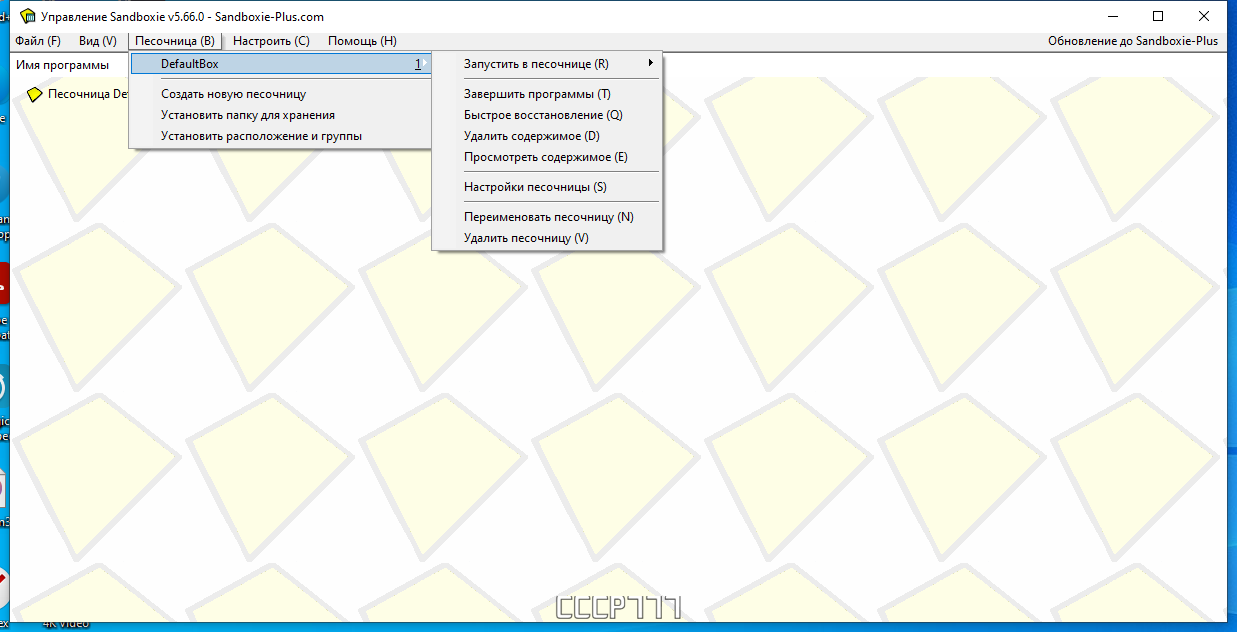The width and height of the screenshot is (1237, 632).
Task: Select Быстрое восстановление (Q)
Action: point(547,115)
